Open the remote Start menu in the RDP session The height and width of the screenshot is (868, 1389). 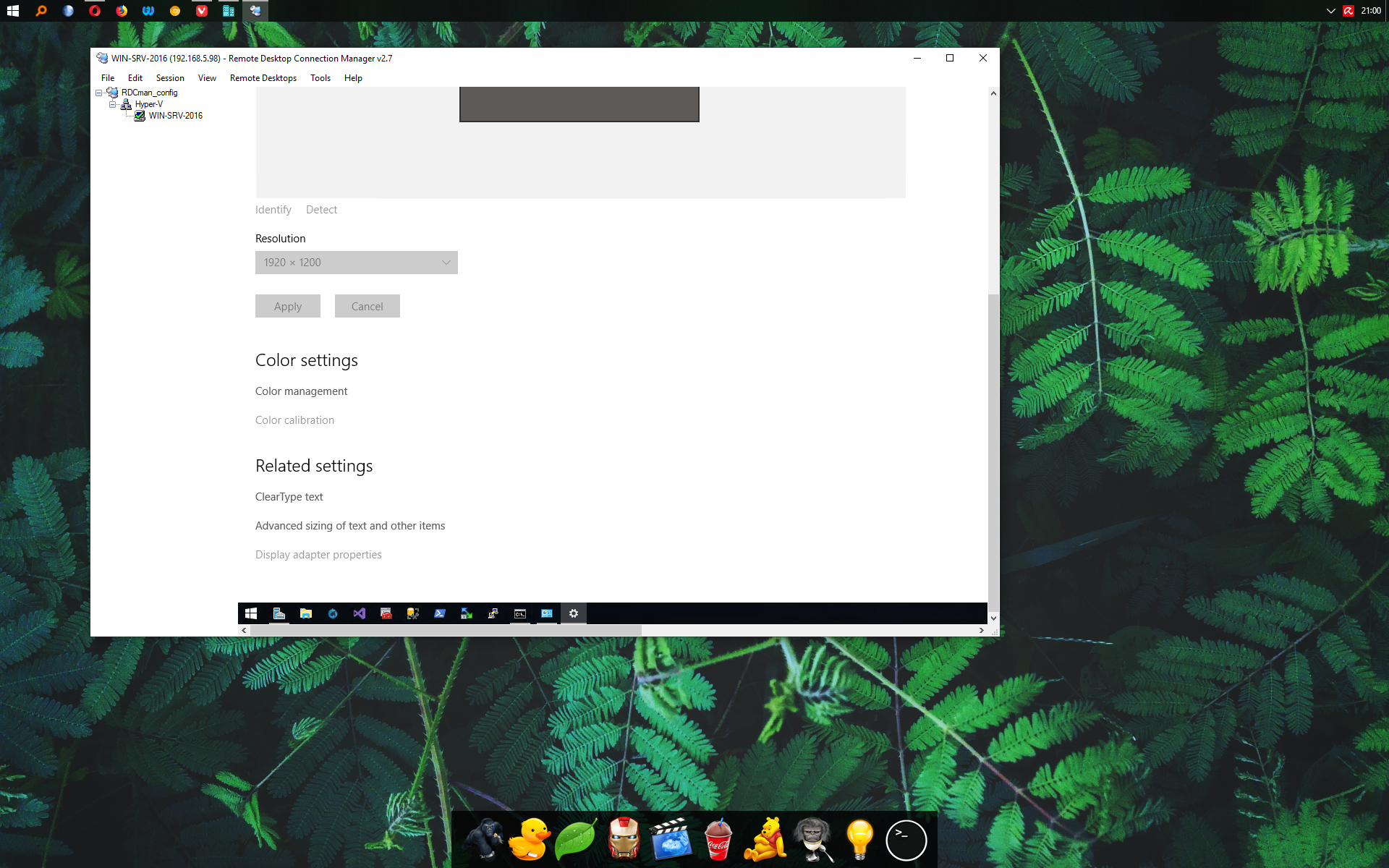click(251, 613)
